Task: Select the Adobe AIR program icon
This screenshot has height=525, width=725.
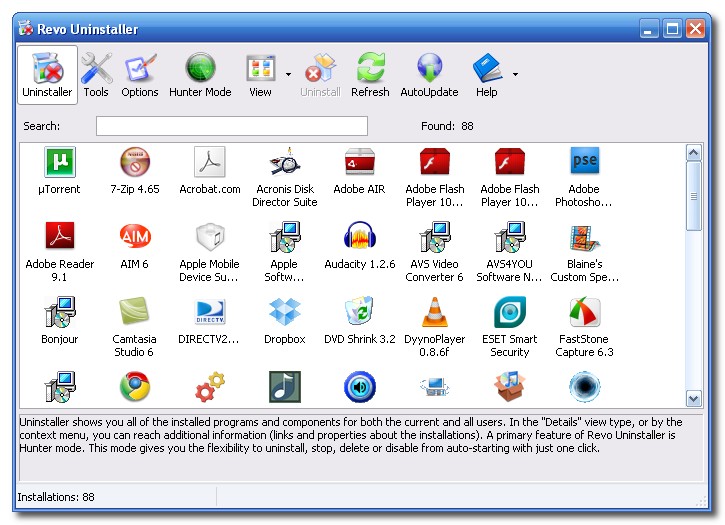Action: 359,162
